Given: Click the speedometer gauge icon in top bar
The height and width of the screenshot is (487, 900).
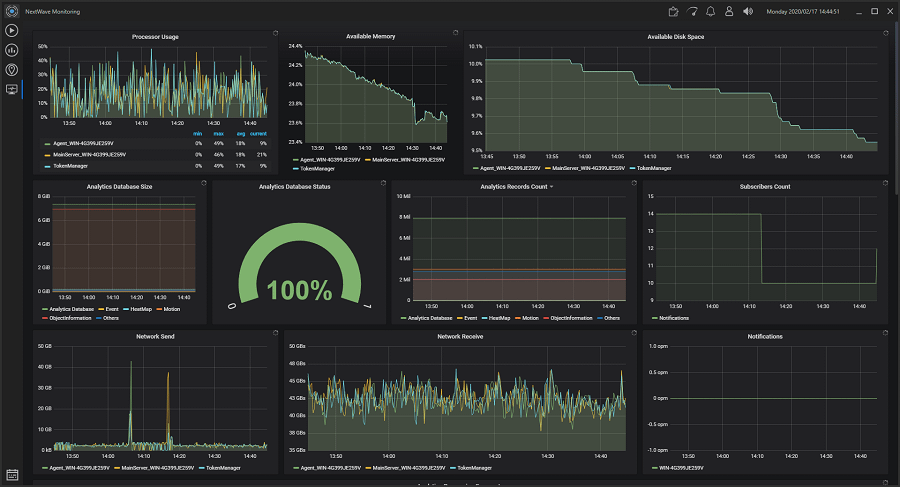Looking at the screenshot, I should [691, 12].
